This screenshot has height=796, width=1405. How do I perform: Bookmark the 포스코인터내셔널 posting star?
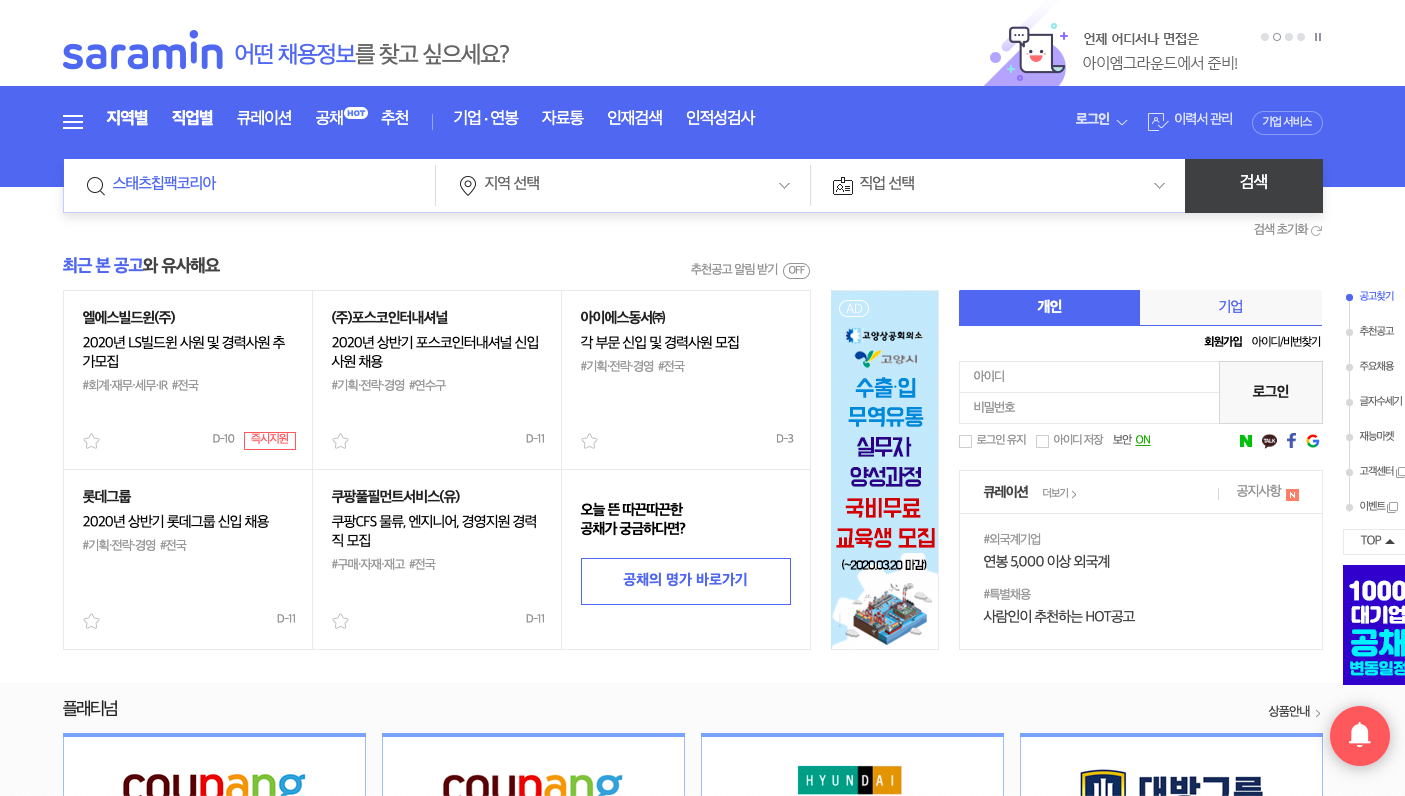(x=340, y=441)
